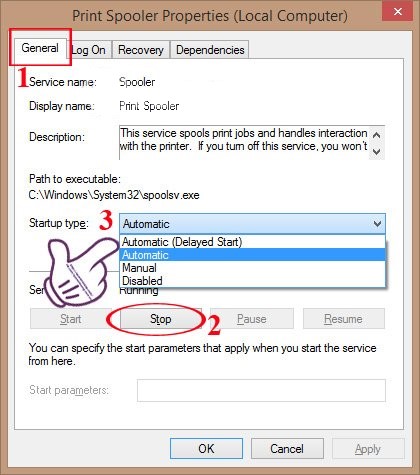Click the Pause service button
Screen dimensions: 420x475
252,319
